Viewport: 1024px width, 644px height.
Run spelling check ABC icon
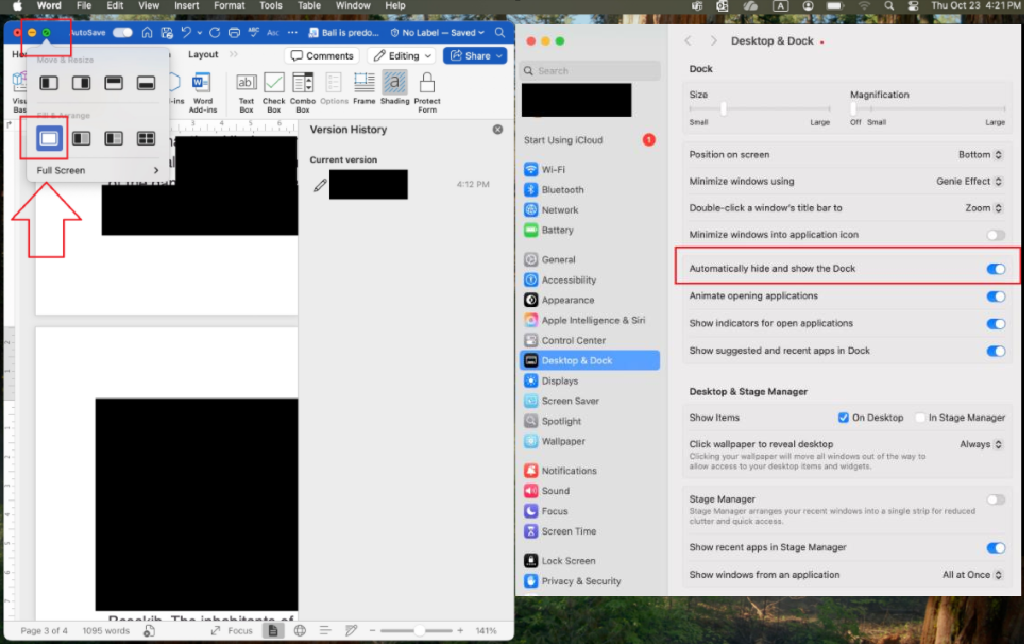[254, 33]
